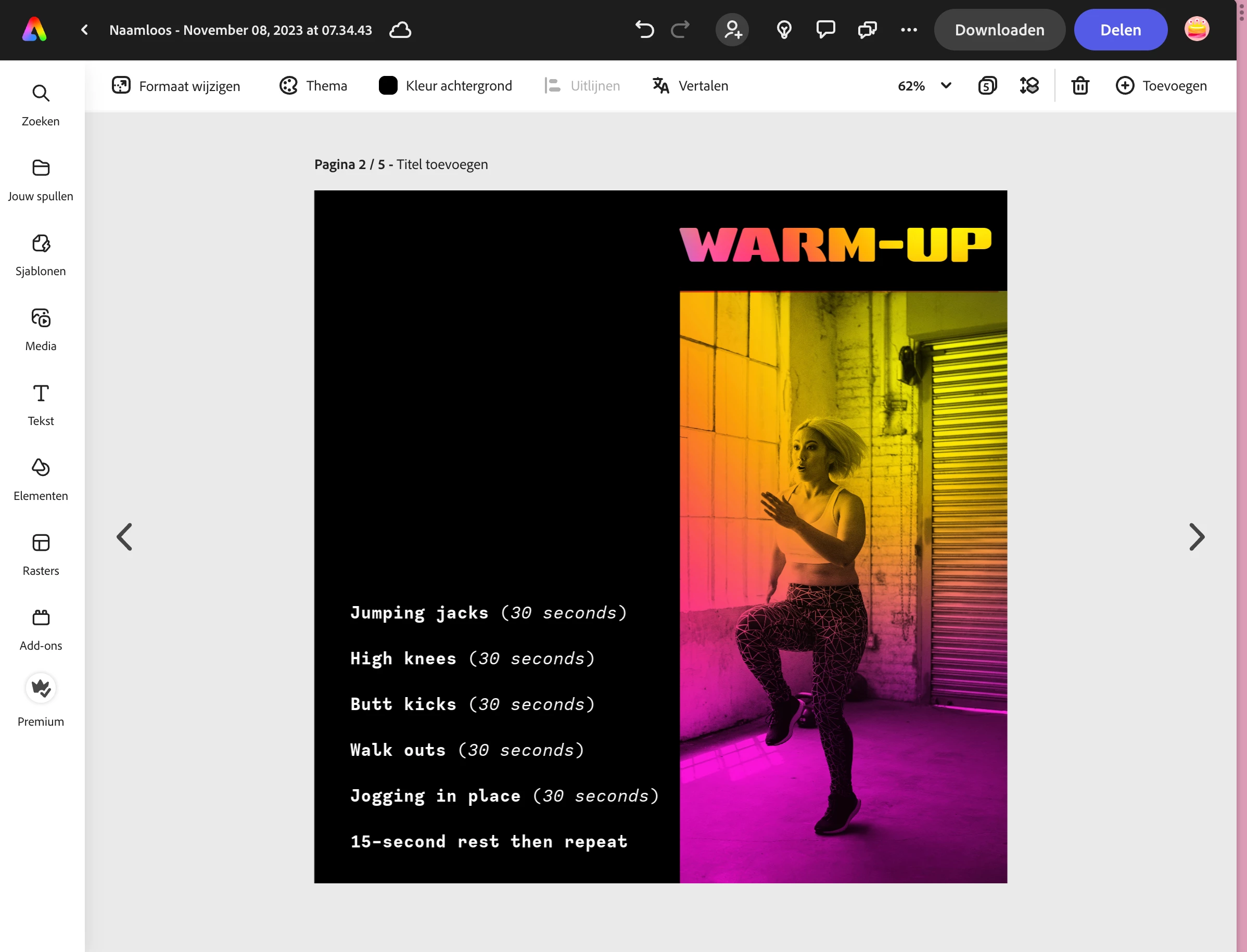The image size is (1247, 952).
Task: Go to next page with right chevron
Action: coord(1196,537)
